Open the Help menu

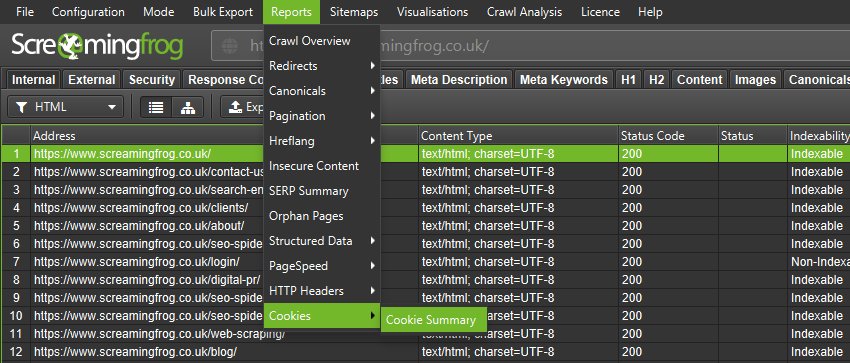[x=650, y=11]
